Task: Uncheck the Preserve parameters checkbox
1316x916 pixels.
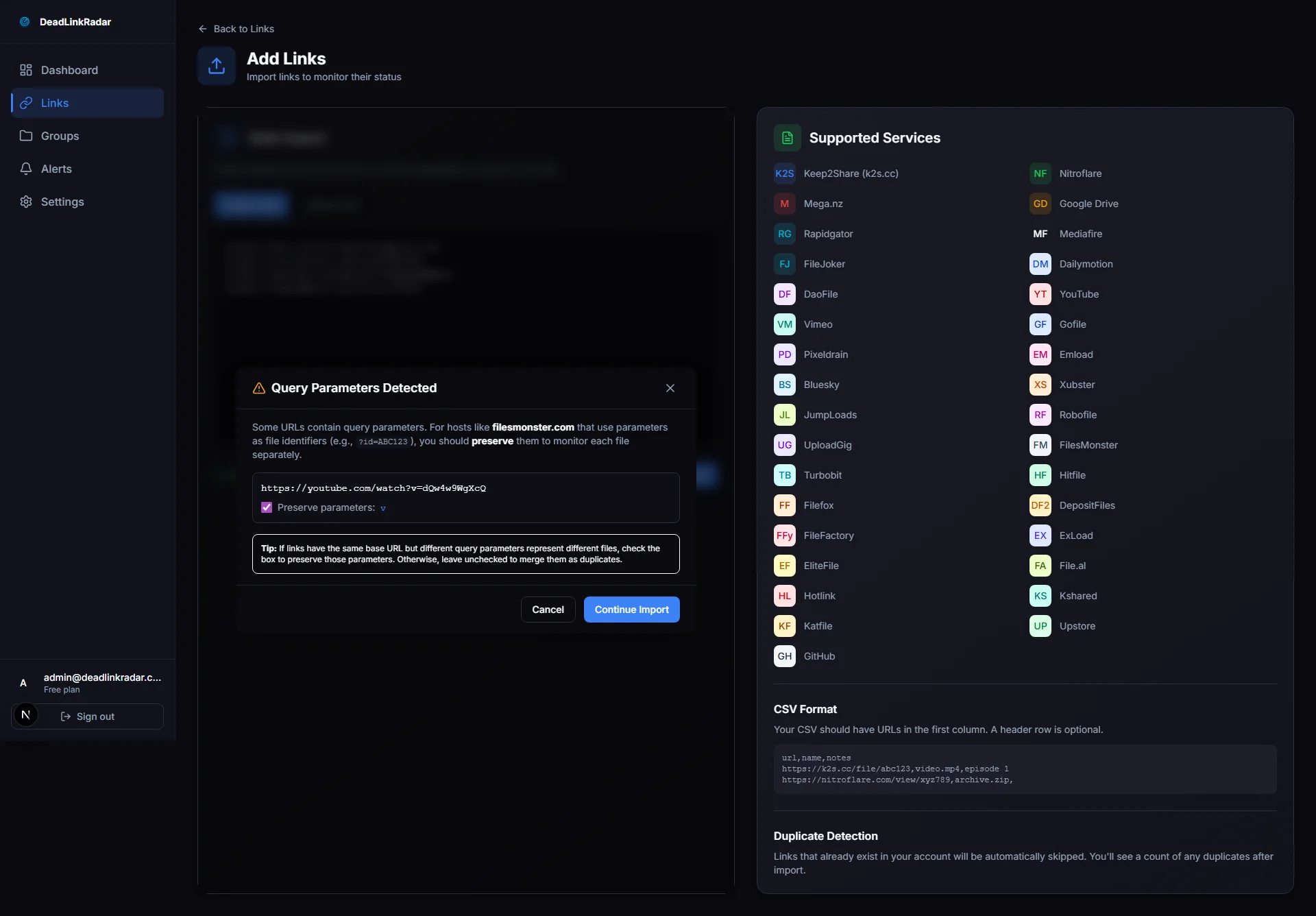Action: [267, 507]
